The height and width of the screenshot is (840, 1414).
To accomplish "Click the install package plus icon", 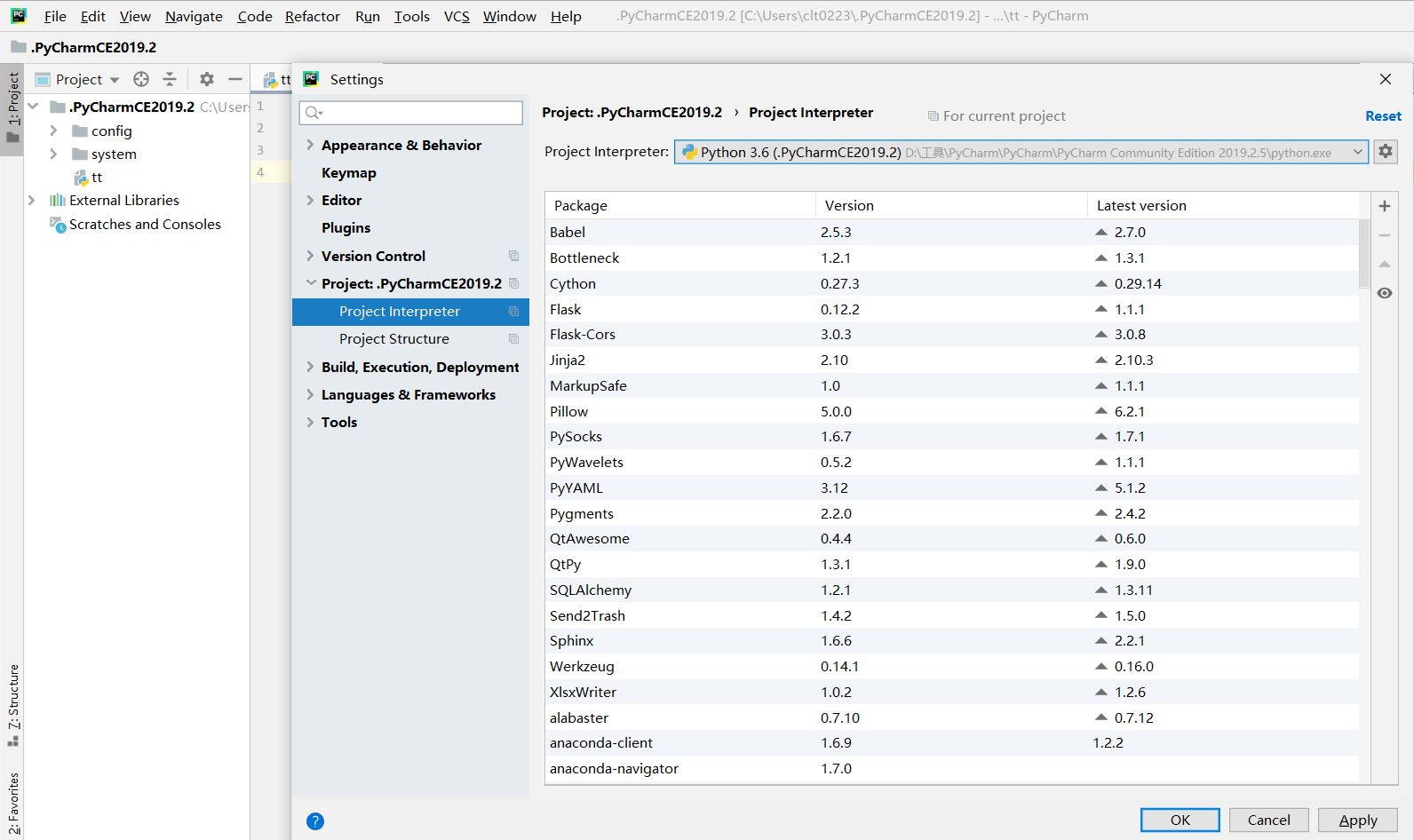I will [1384, 206].
